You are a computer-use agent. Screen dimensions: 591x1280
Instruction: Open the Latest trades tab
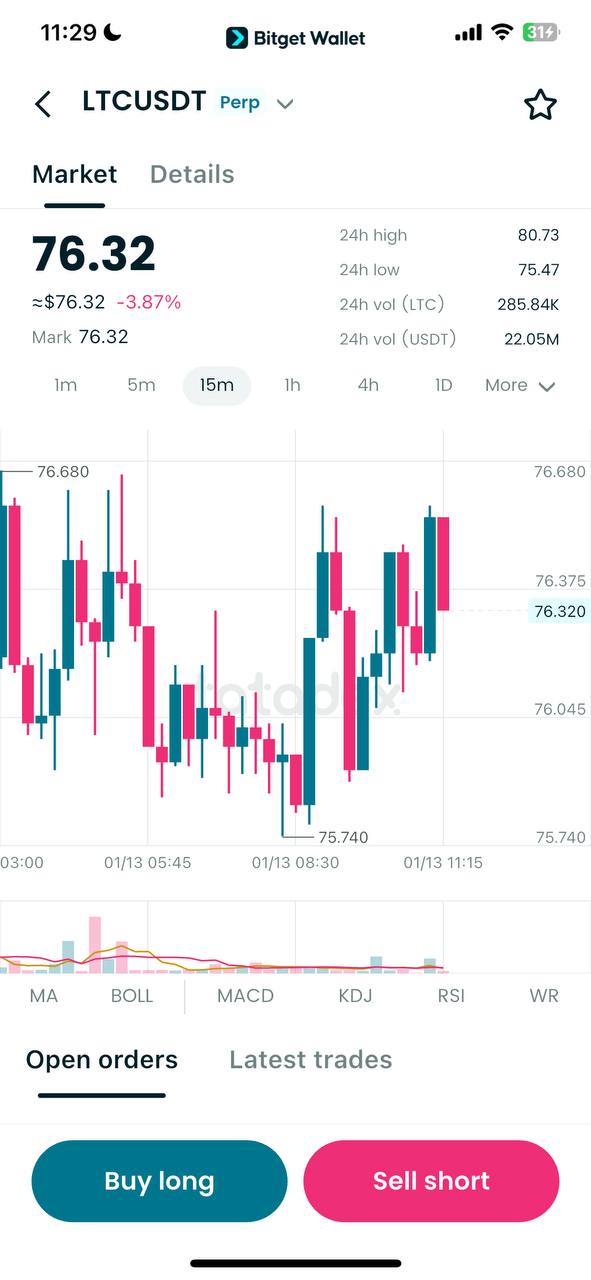tap(310, 1059)
